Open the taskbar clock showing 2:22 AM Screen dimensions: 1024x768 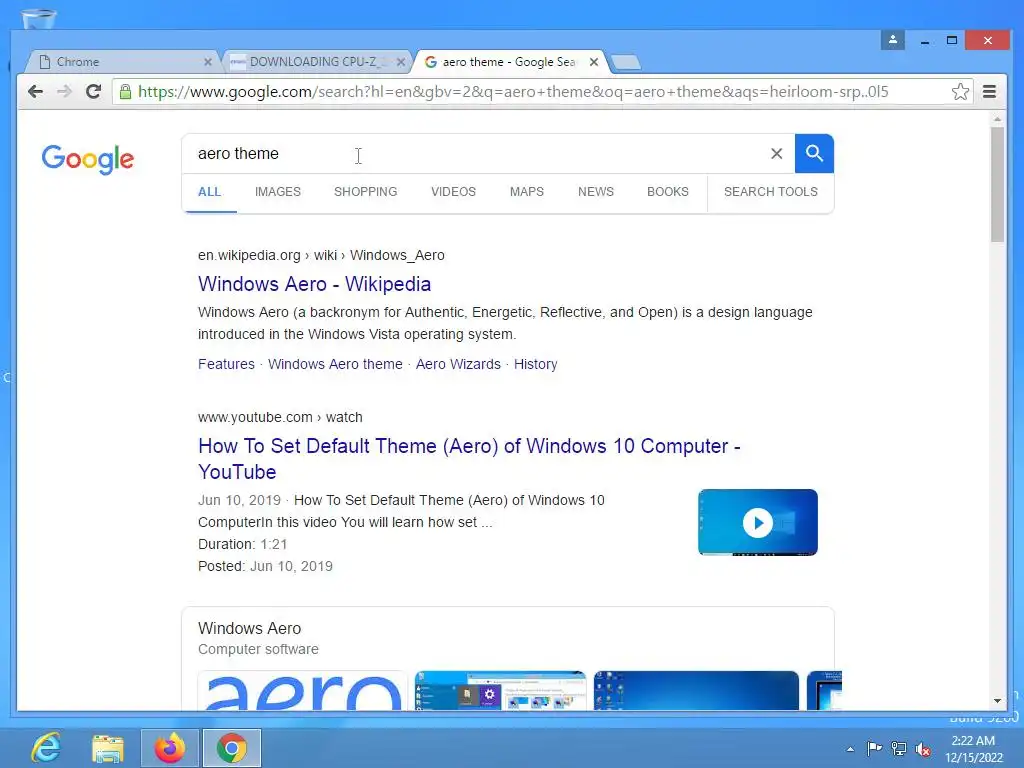tap(973, 749)
